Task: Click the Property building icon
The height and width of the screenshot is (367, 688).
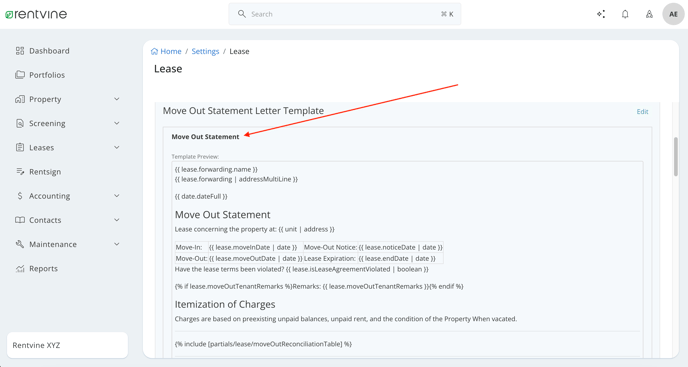Action: coord(20,99)
